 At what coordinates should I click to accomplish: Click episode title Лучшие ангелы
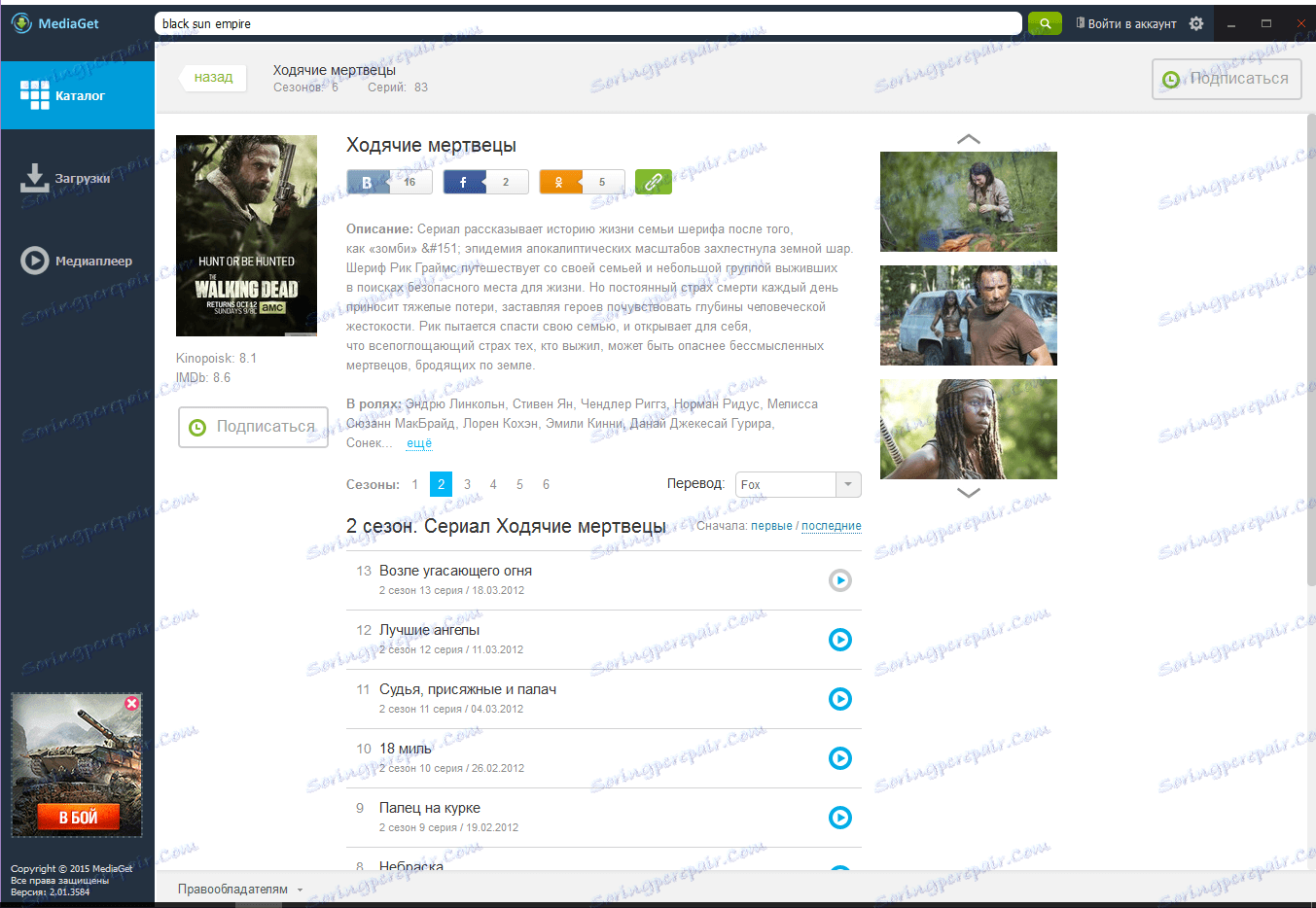pos(429,630)
